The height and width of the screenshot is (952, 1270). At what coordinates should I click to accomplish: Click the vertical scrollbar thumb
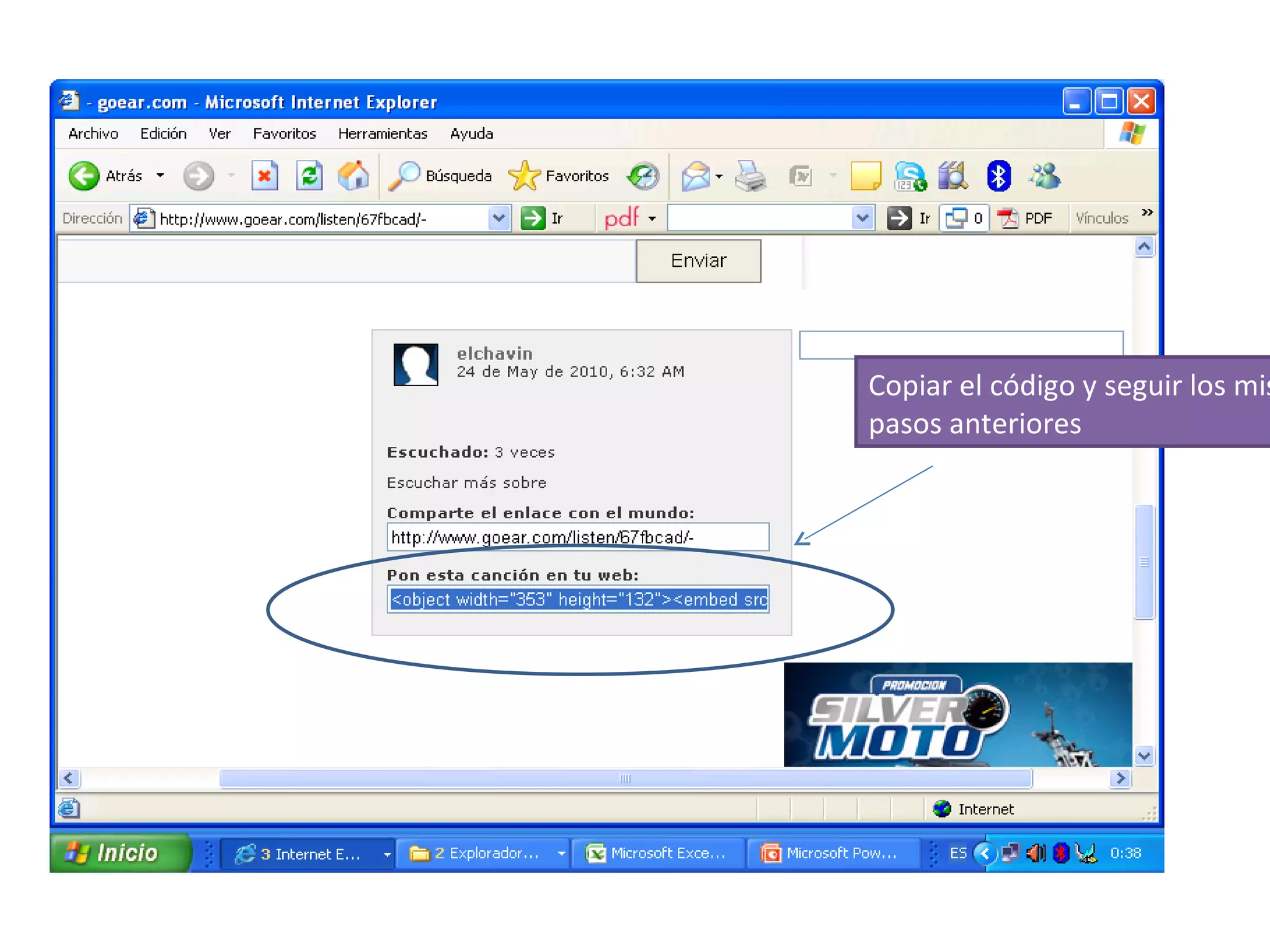[1144, 562]
